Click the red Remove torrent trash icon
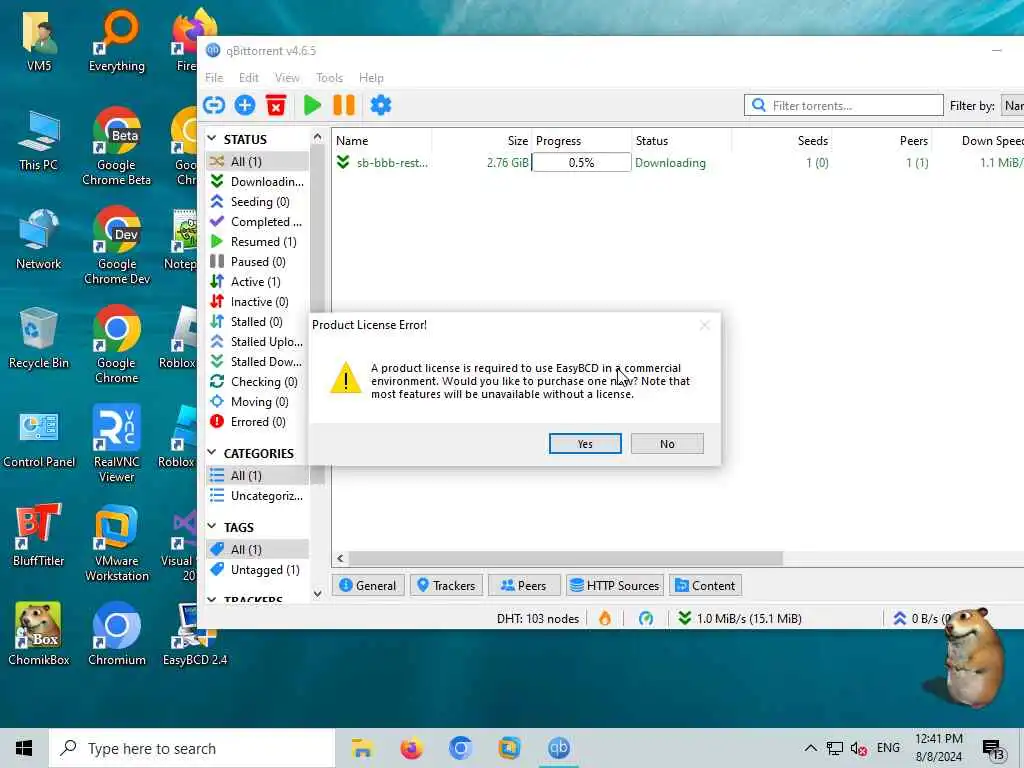Screen dimensions: 1024x768 pyautogui.click(x=276, y=105)
